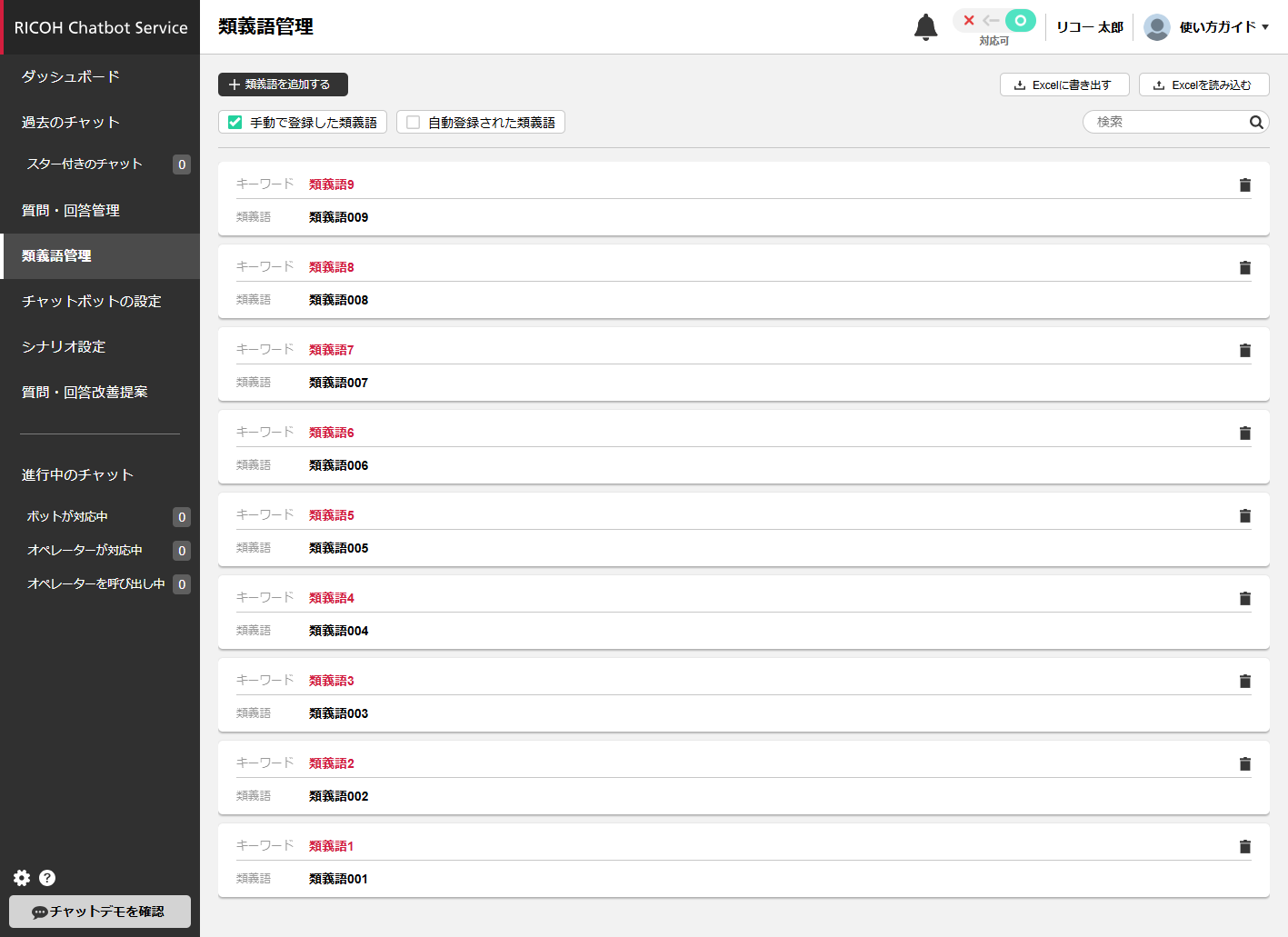Enable 自動登録された類義語 checkbox
This screenshot has width=1288, height=937.
point(414,122)
